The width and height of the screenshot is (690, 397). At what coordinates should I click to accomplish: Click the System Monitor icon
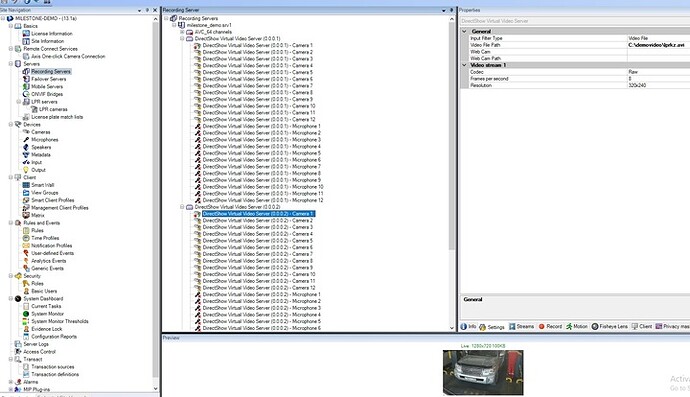[26, 314]
